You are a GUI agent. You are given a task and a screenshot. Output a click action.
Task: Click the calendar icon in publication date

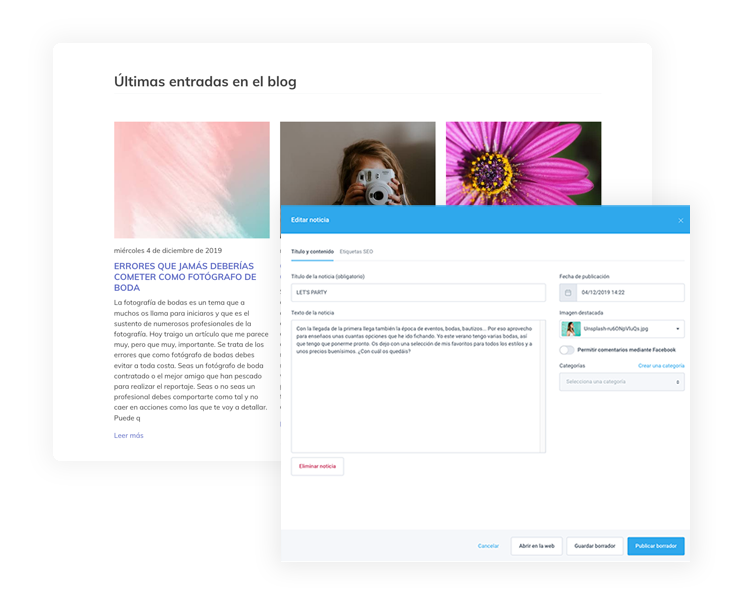pyautogui.click(x=568, y=293)
